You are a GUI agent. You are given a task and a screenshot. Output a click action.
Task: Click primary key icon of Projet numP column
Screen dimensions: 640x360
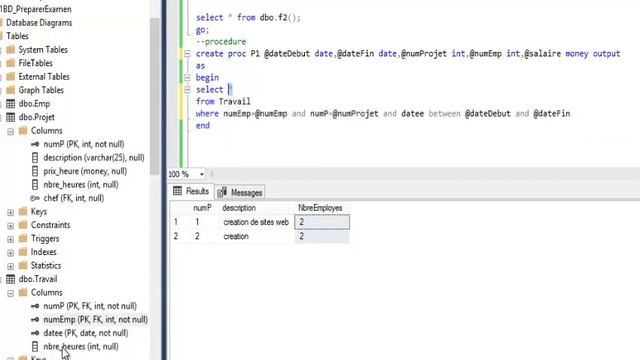pos(35,144)
